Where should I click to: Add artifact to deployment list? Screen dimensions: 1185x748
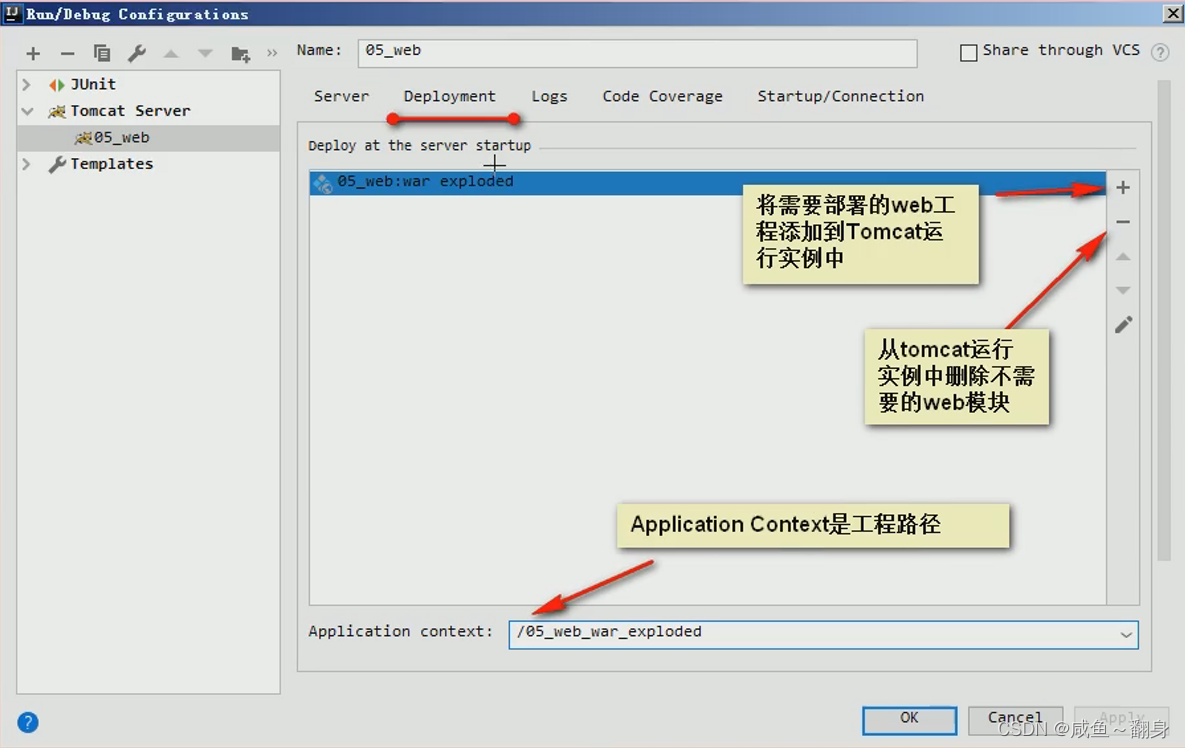click(1123, 187)
